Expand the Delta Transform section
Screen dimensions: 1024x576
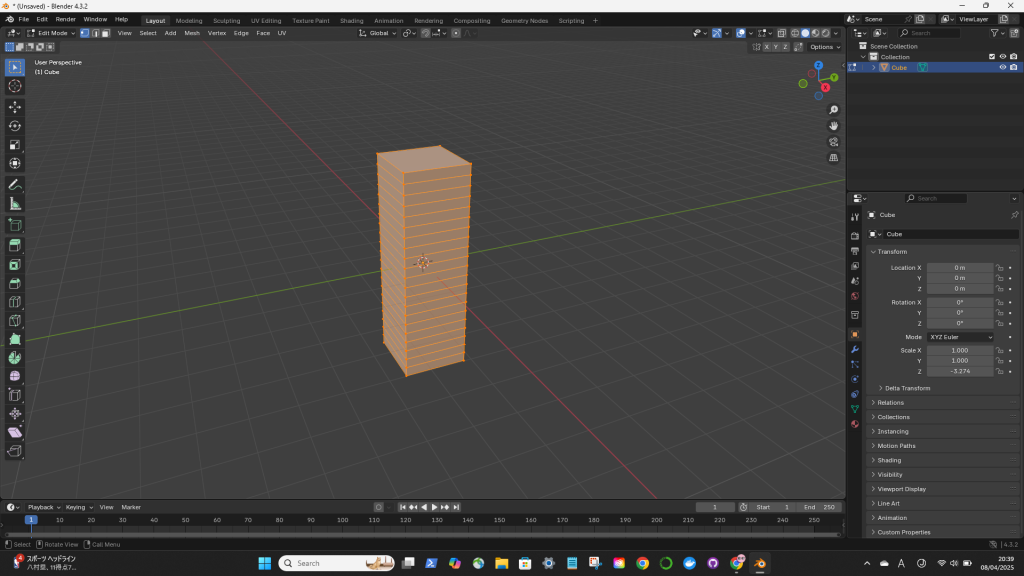[x=907, y=388]
